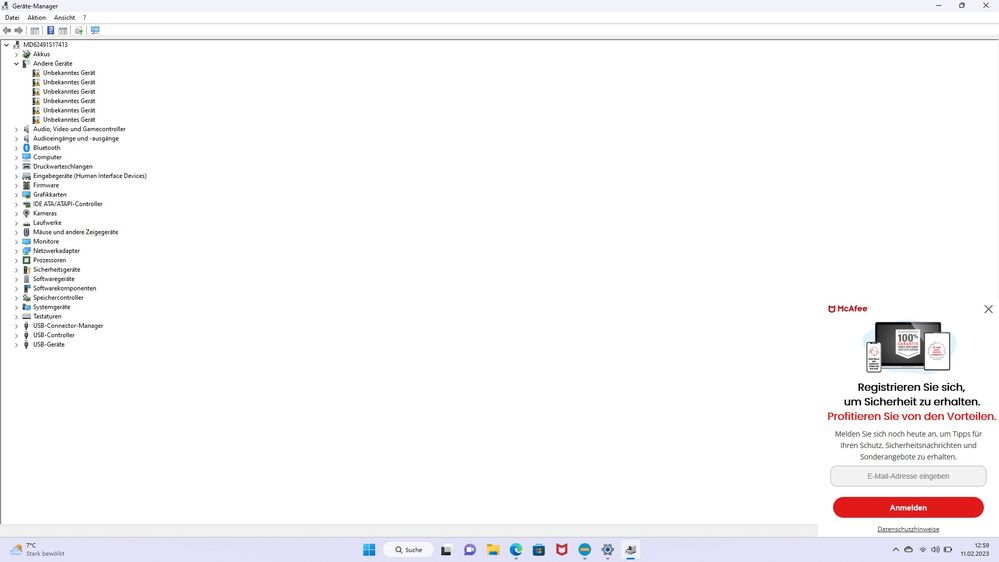Expand the USB-Controller category

[16, 335]
